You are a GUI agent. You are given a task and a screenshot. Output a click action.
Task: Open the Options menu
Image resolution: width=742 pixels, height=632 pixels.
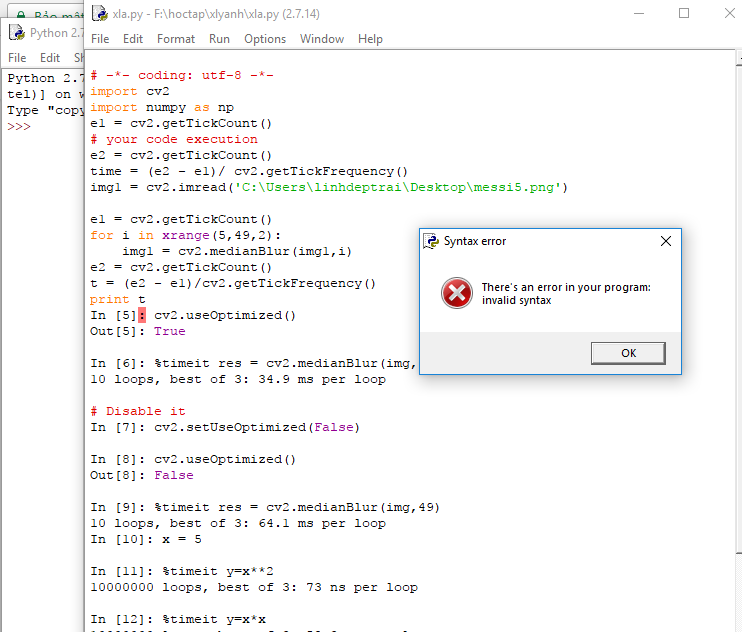265,39
